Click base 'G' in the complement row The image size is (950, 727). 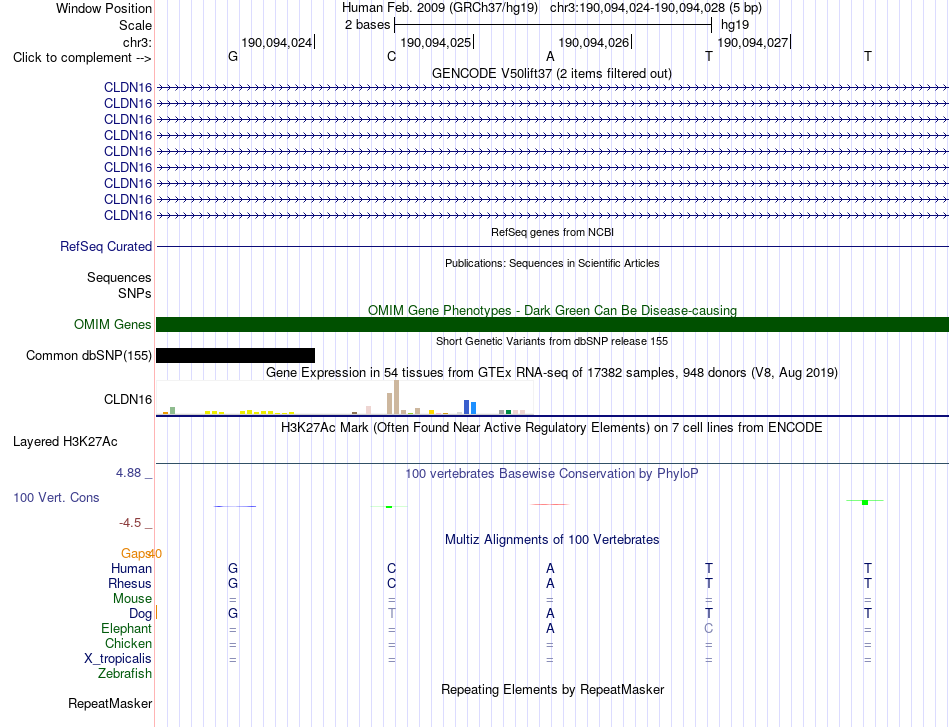point(233,56)
